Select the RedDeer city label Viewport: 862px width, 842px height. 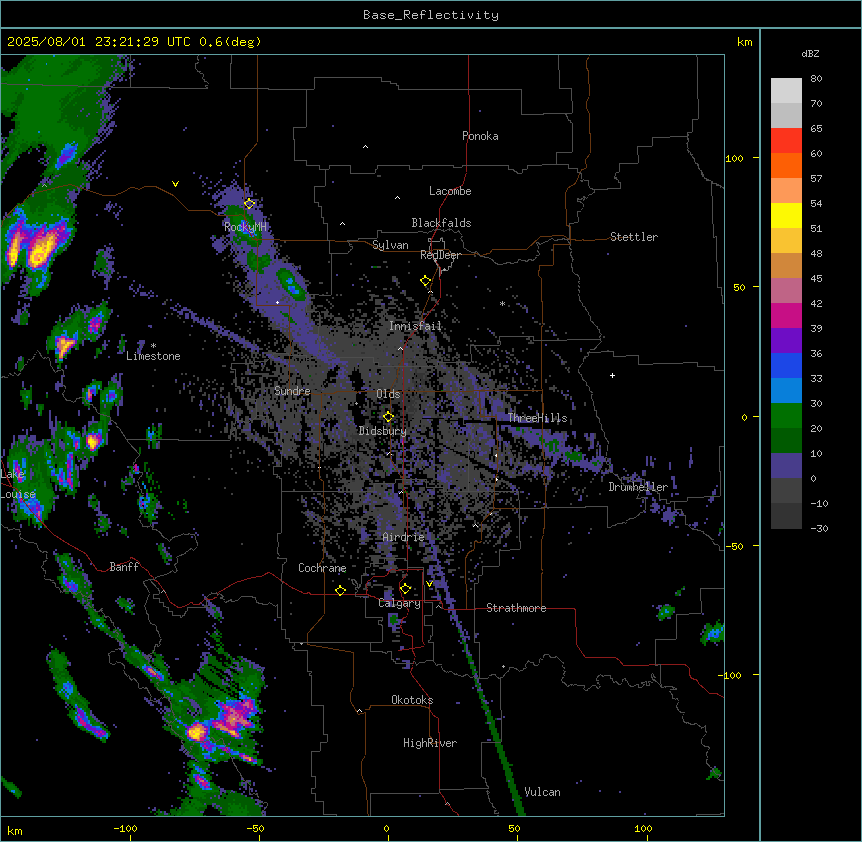440,255
